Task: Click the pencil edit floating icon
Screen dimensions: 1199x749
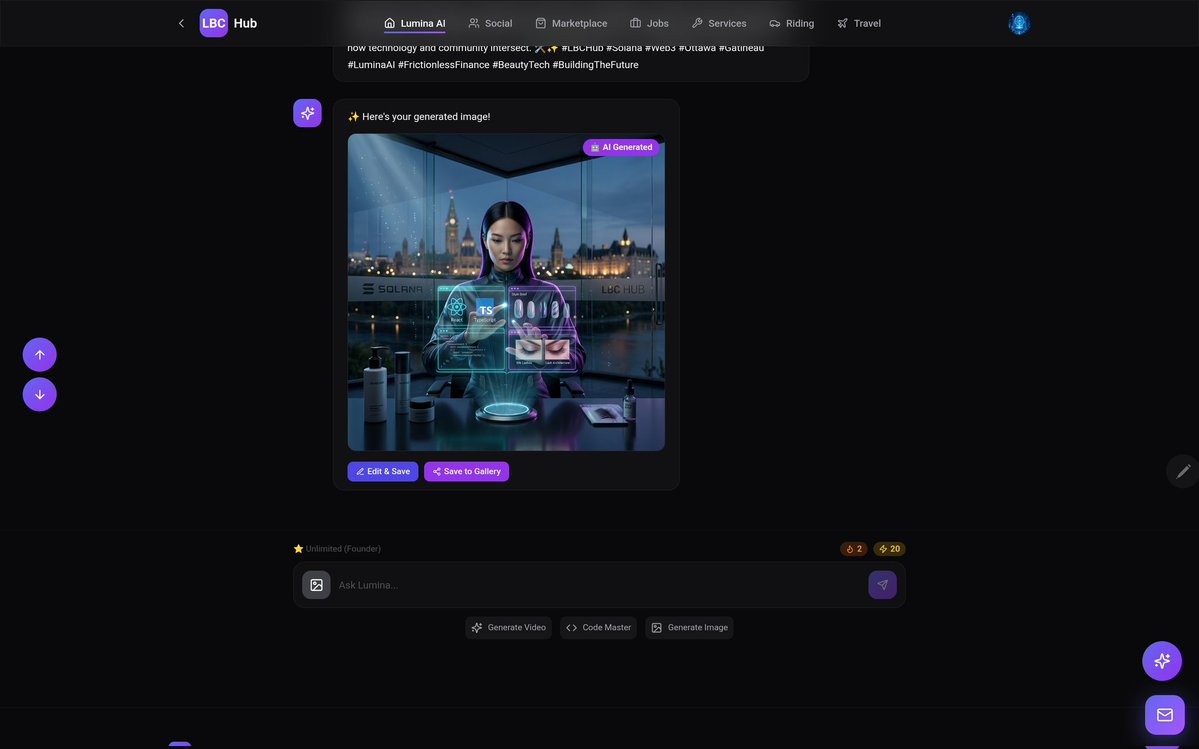Action: point(1183,472)
